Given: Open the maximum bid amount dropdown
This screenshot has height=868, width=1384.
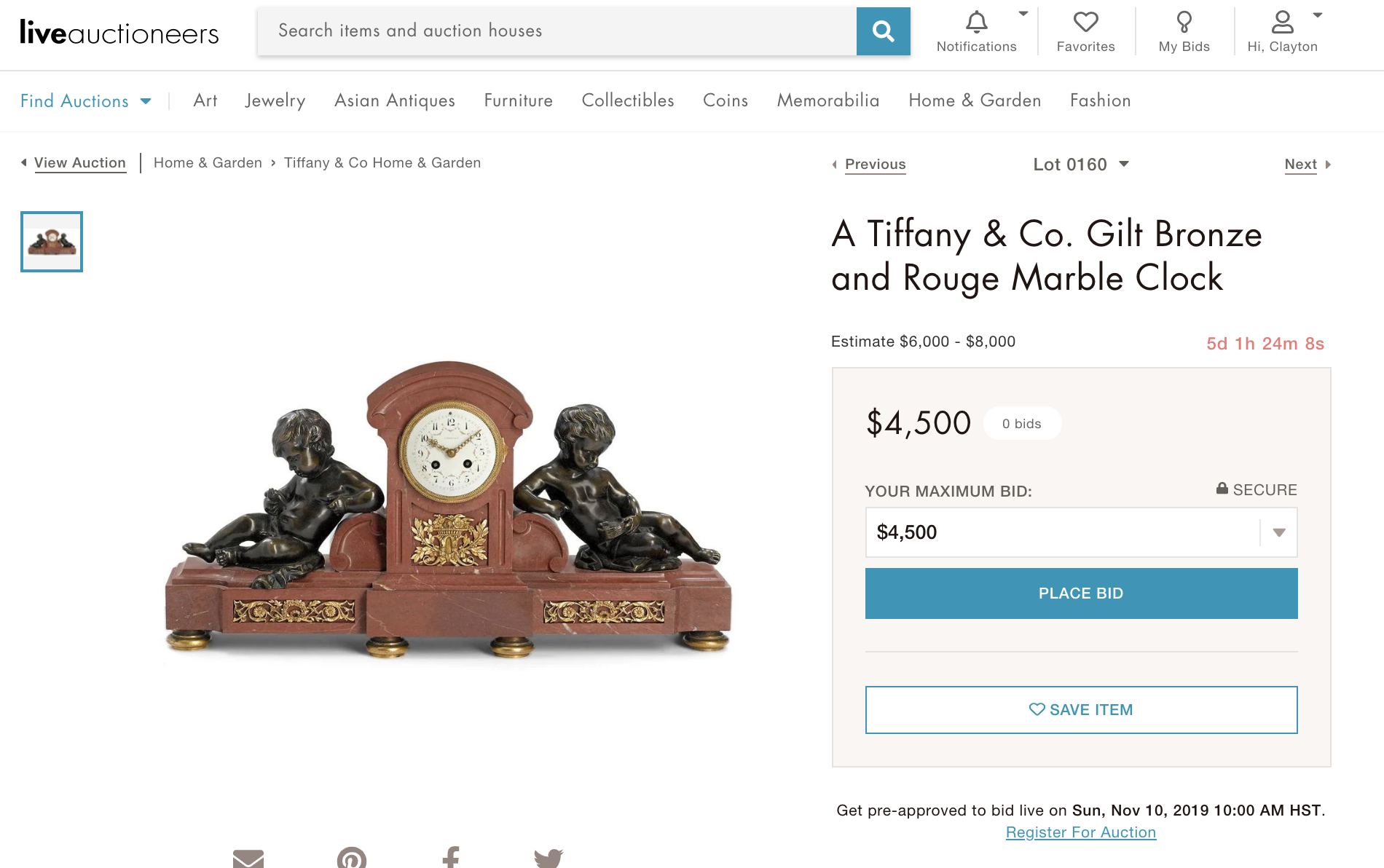Looking at the screenshot, I should click(1278, 532).
